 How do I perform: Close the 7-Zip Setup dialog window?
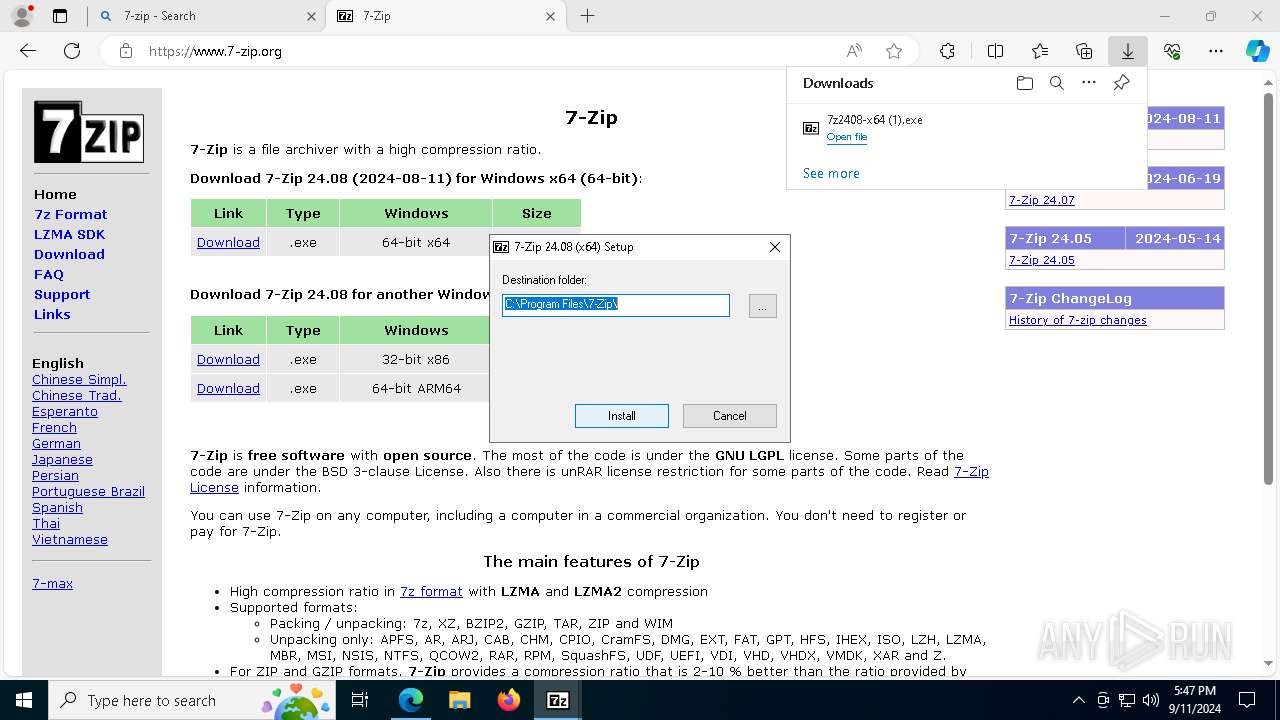(775, 247)
